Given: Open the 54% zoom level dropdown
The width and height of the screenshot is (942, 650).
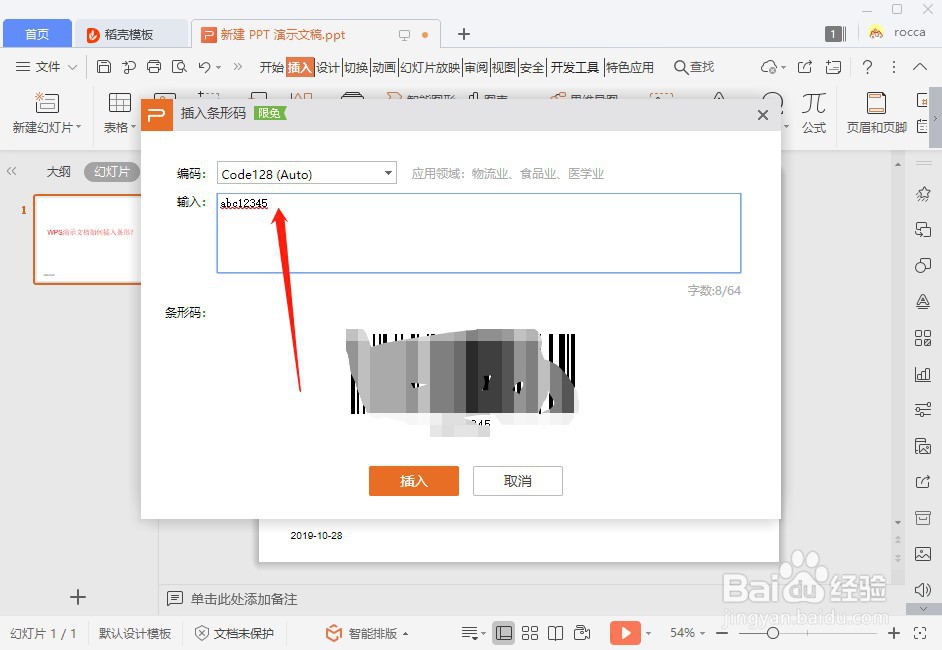Looking at the screenshot, I should pos(687,633).
